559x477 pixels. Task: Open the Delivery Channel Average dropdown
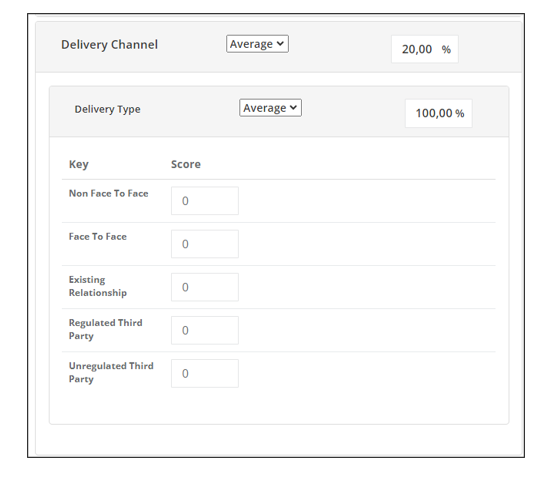point(257,44)
